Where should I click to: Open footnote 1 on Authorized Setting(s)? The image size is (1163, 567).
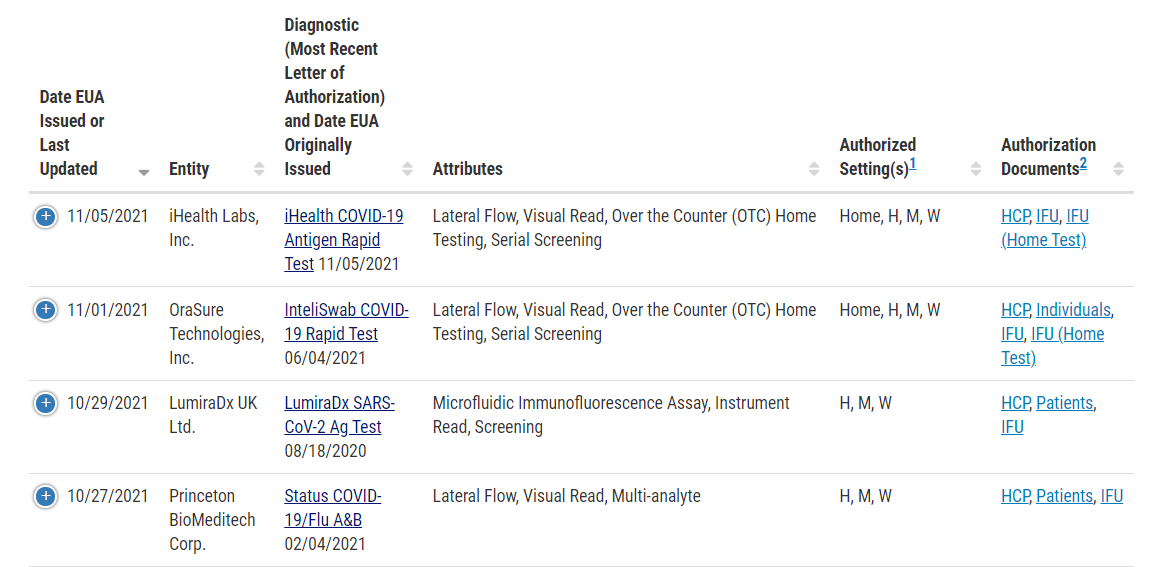(x=913, y=165)
